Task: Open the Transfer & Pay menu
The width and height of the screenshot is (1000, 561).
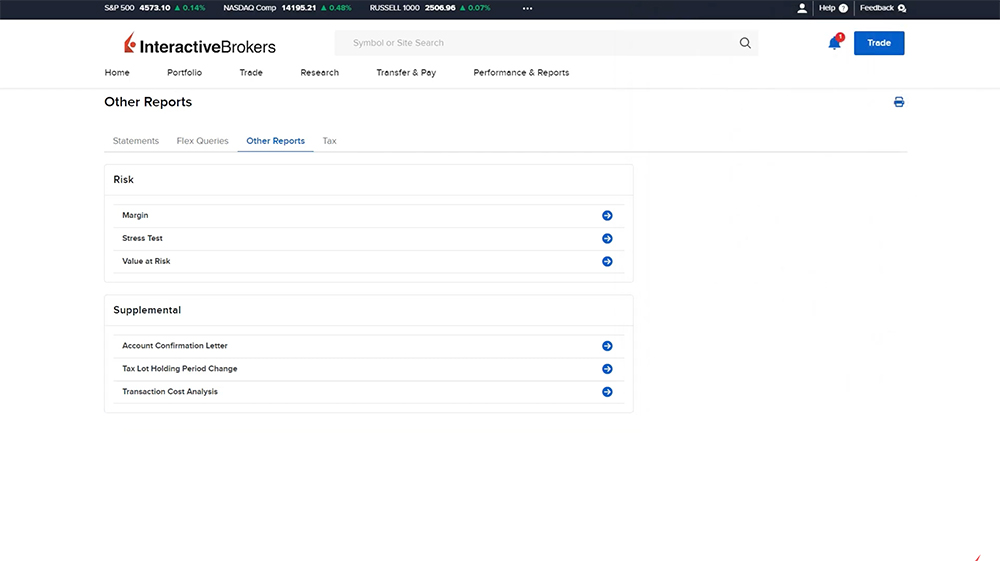Action: tap(406, 73)
